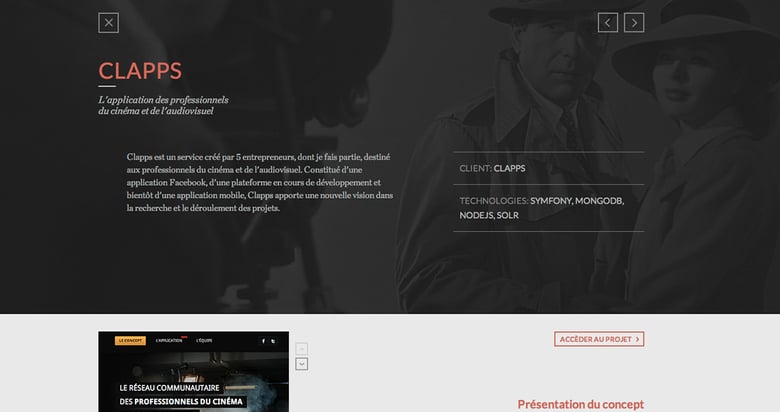780x412 pixels.
Task: Click the italic subtitle under CLAPPS
Action: coord(163,106)
